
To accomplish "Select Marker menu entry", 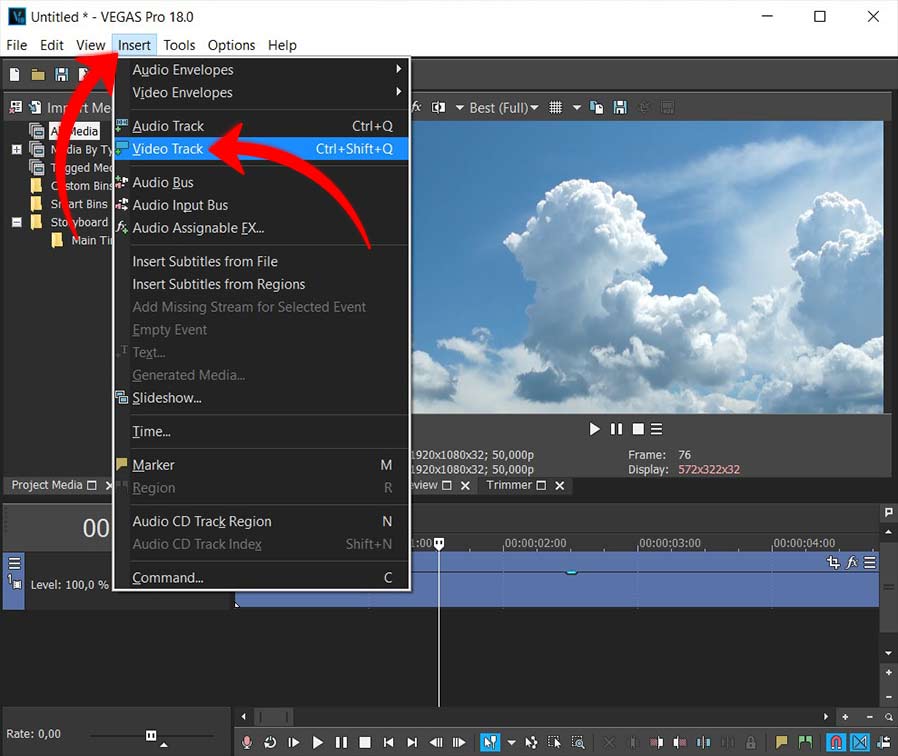I will click(262, 465).
